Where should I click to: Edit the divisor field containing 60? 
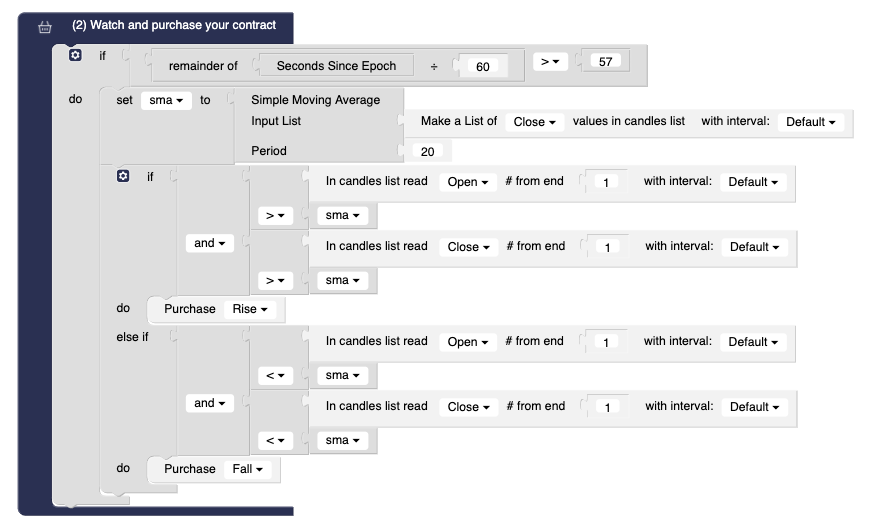[x=483, y=67]
